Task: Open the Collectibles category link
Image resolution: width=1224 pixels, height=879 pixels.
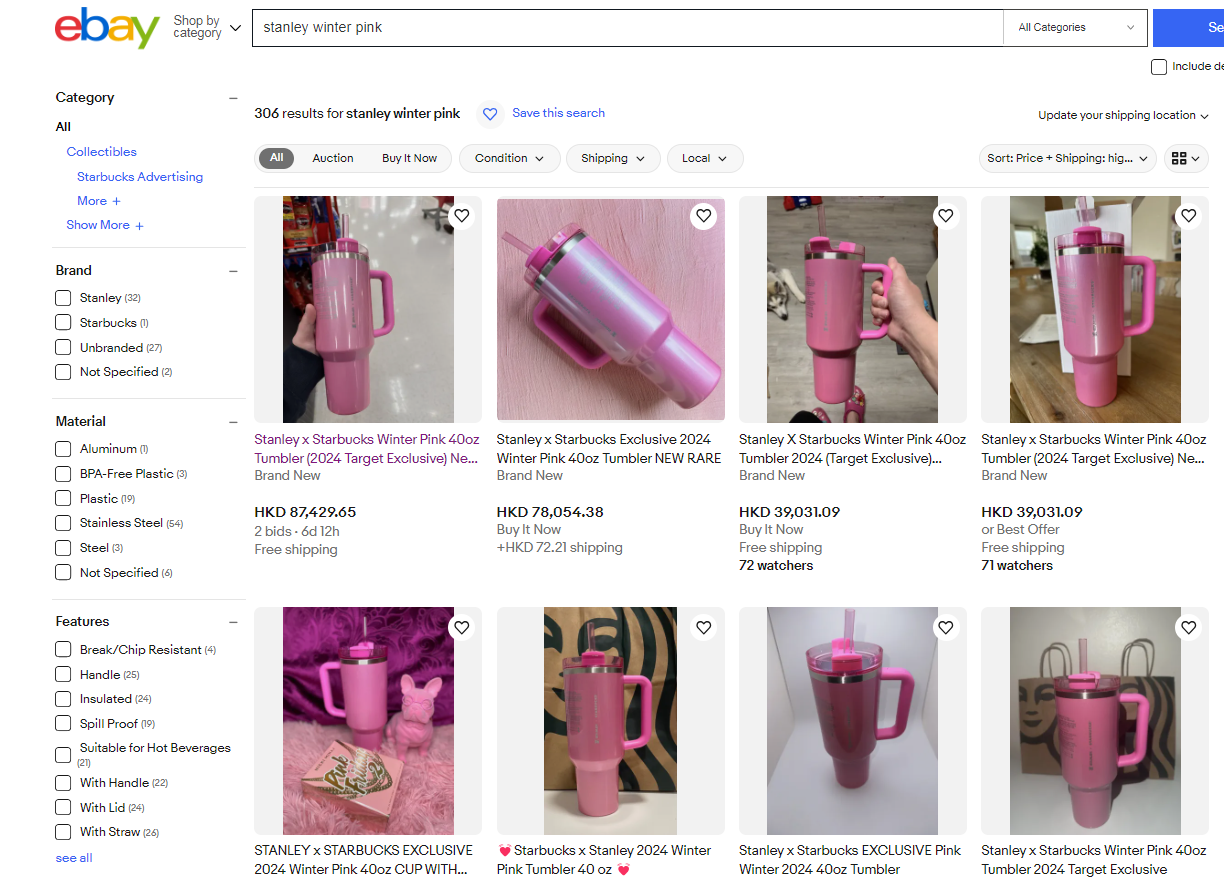Action: tap(101, 152)
